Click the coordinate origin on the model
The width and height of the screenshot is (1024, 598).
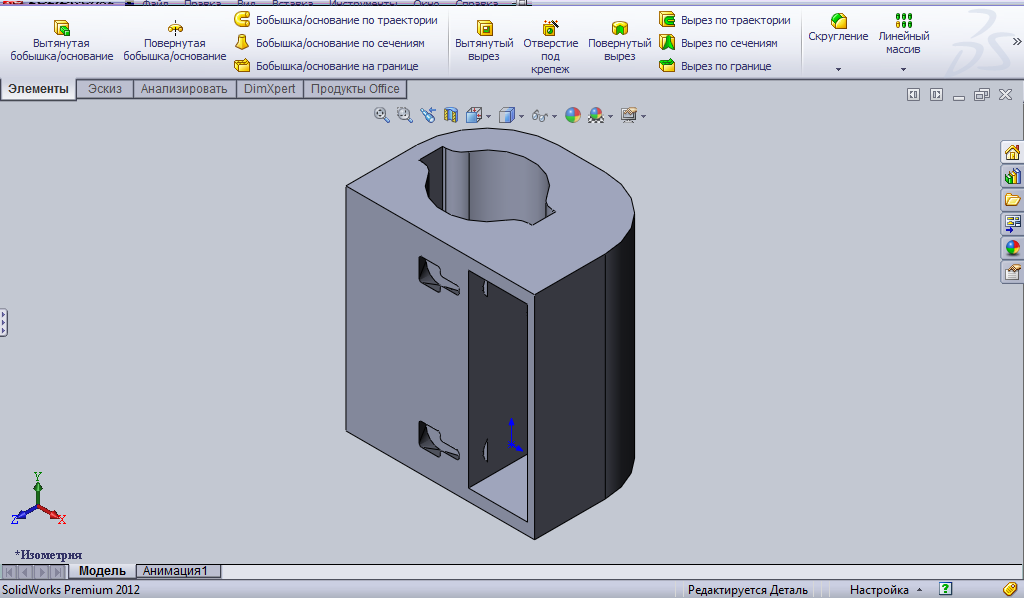(x=512, y=445)
